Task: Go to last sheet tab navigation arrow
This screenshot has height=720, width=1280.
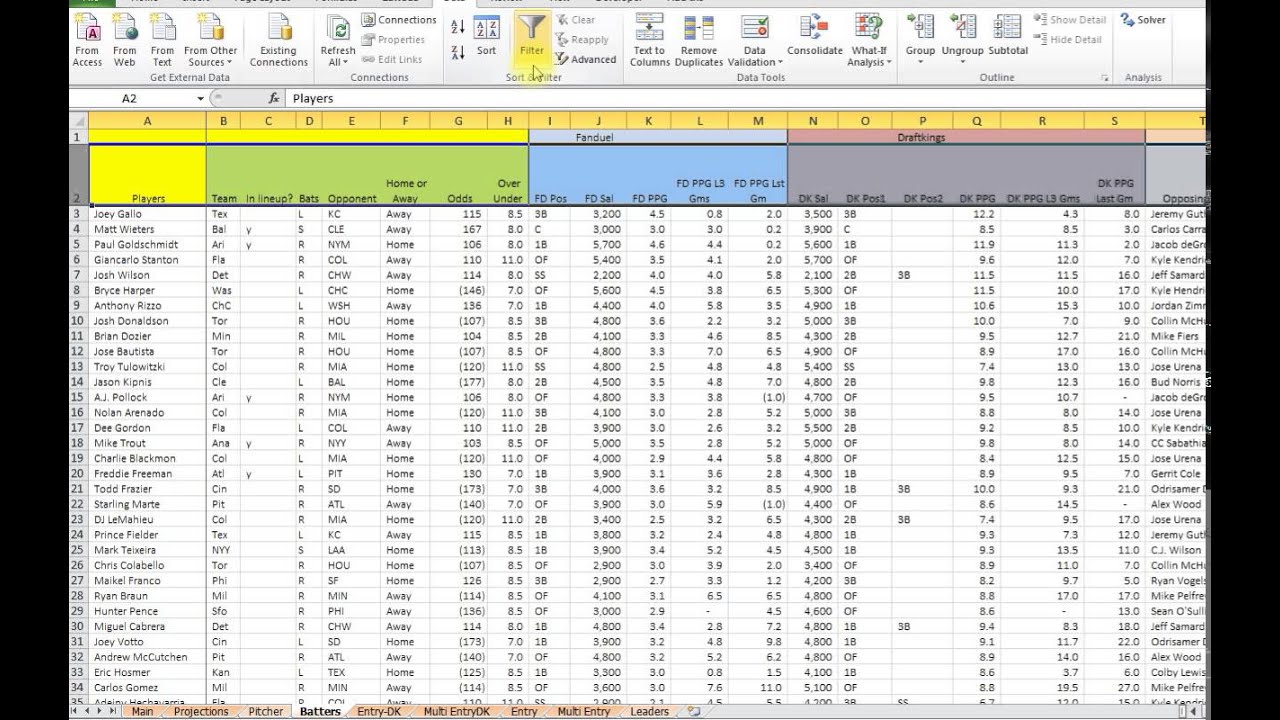Action: 113,712
